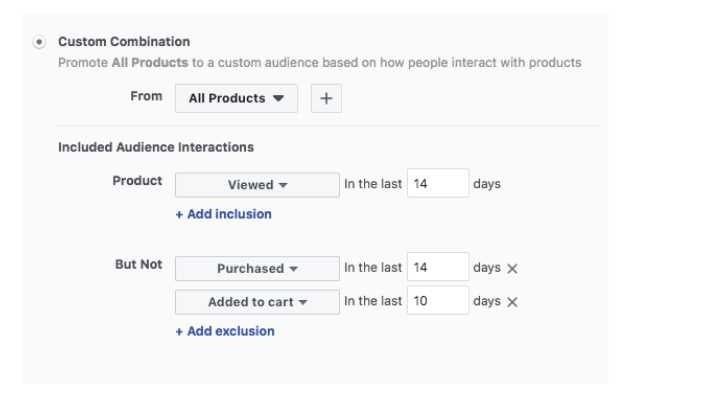Click the Included Audience Interactions heading

[156, 147]
